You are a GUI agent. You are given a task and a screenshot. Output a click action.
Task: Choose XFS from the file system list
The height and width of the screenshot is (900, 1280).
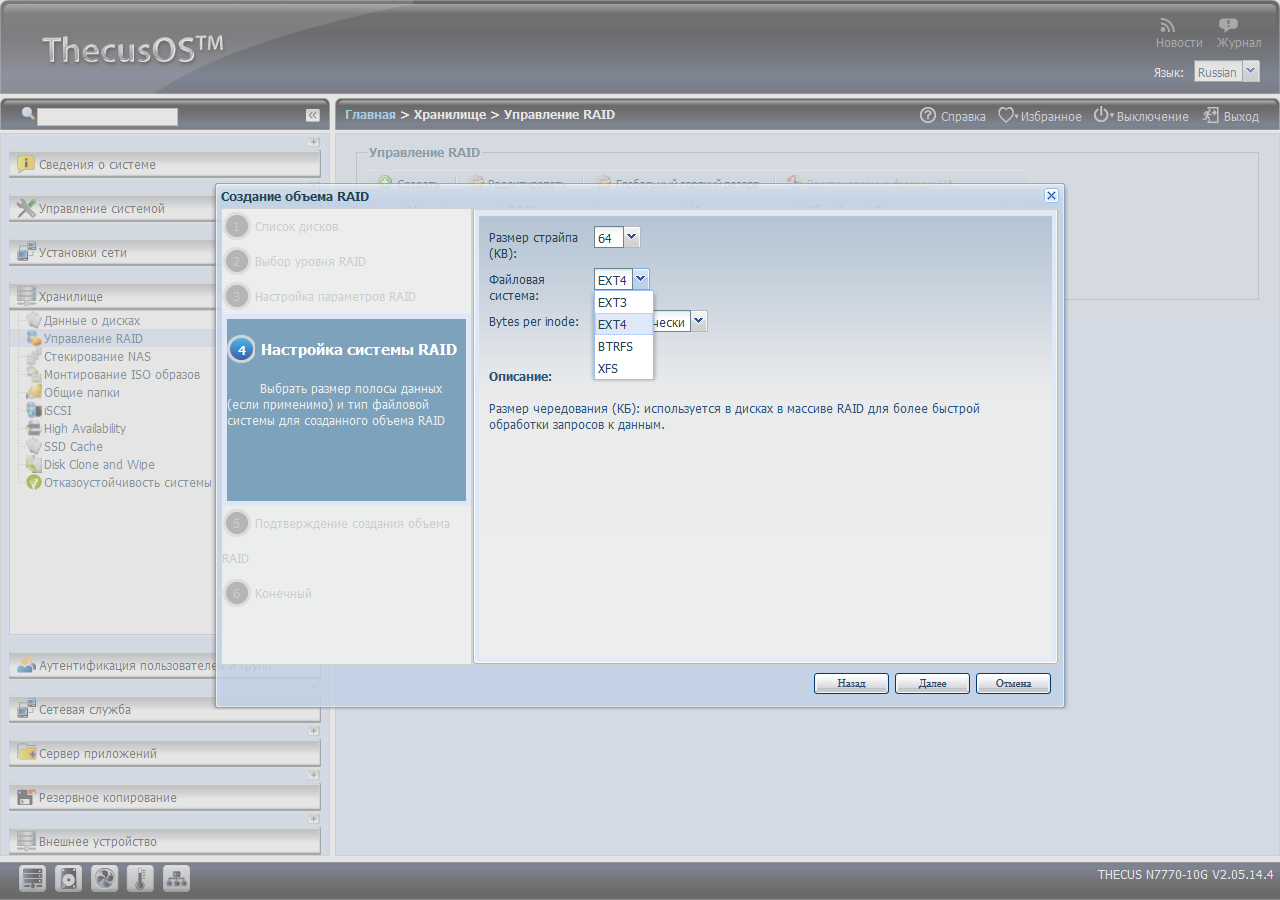[x=623, y=368]
